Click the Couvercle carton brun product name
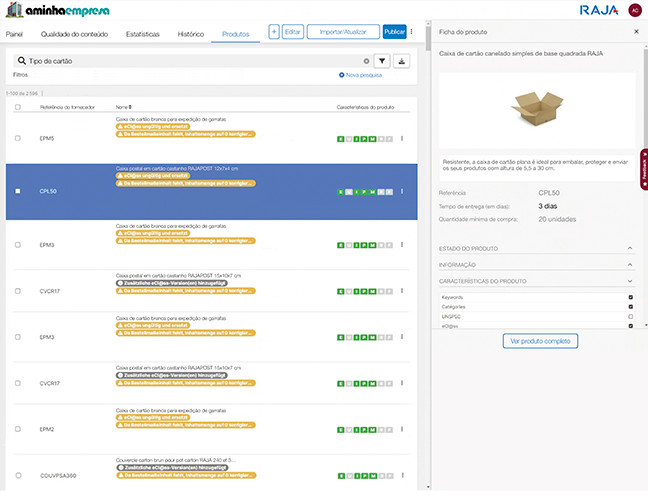The height and width of the screenshot is (500, 648). [x=176, y=460]
